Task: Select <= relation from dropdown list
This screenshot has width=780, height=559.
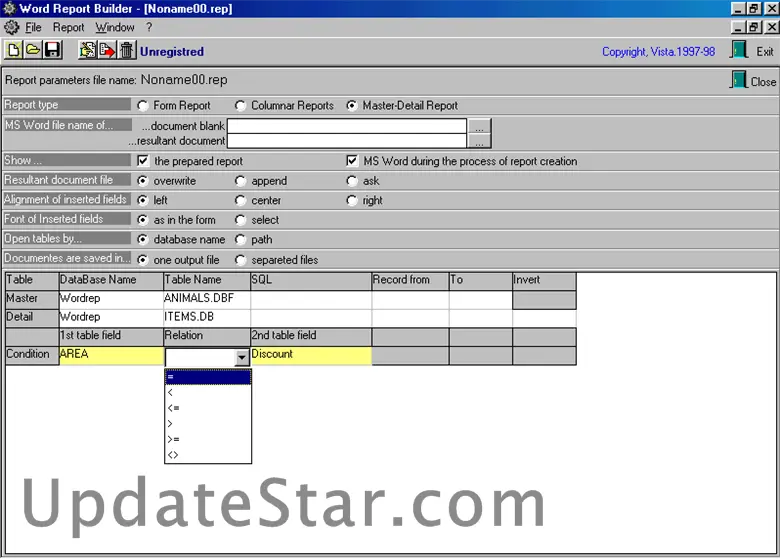Action: pyautogui.click(x=208, y=408)
